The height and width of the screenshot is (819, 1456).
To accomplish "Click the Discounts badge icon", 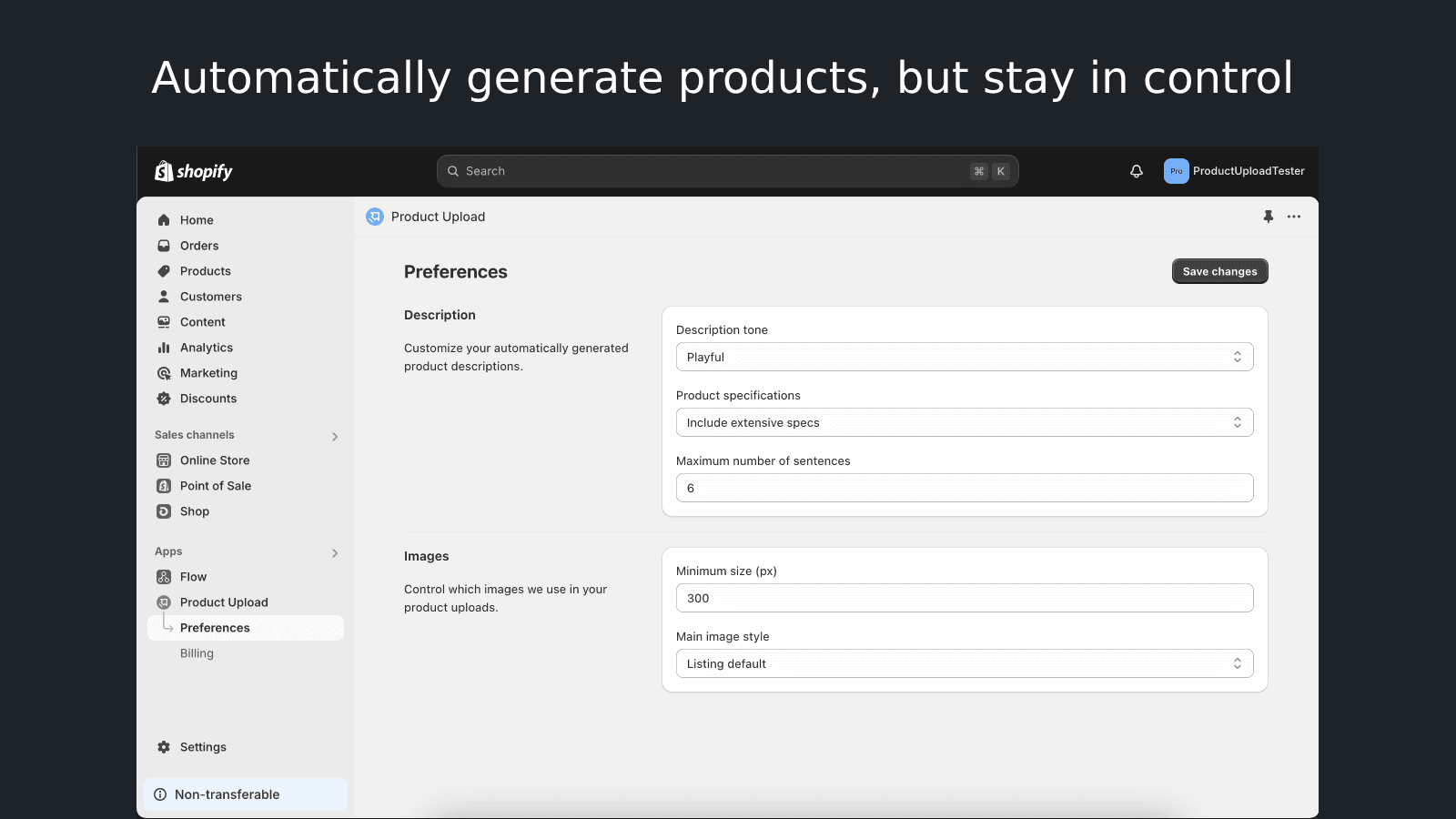I will 164,399.
